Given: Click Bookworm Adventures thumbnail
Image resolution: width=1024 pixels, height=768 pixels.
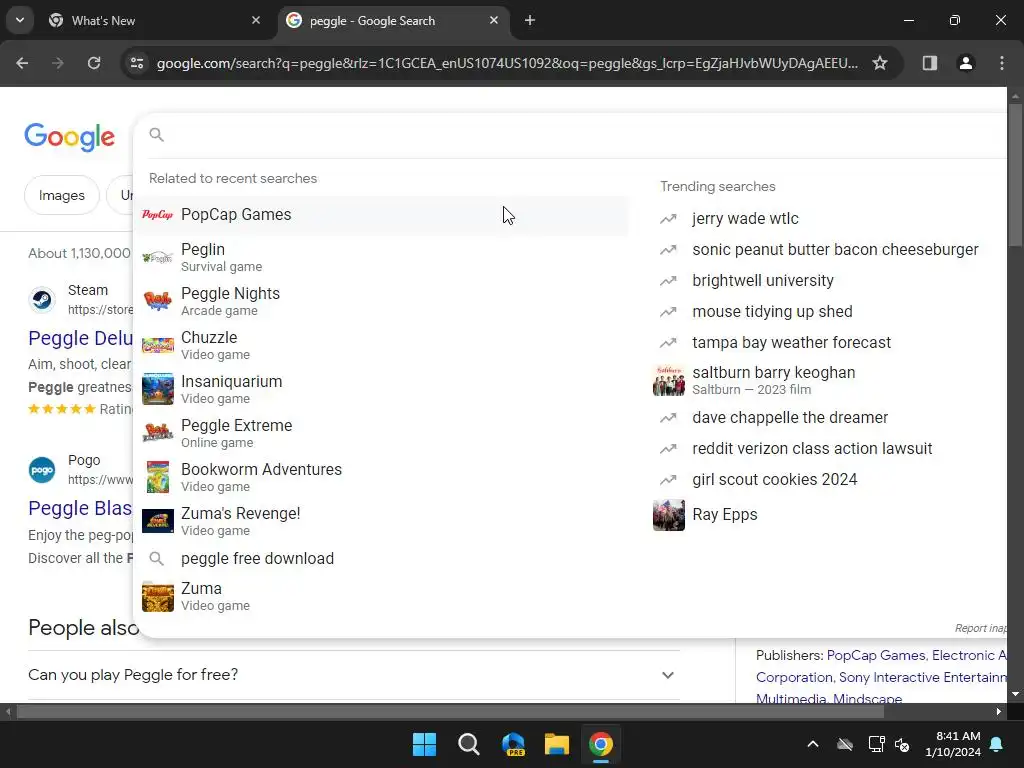Looking at the screenshot, I should pyautogui.click(x=157, y=477).
